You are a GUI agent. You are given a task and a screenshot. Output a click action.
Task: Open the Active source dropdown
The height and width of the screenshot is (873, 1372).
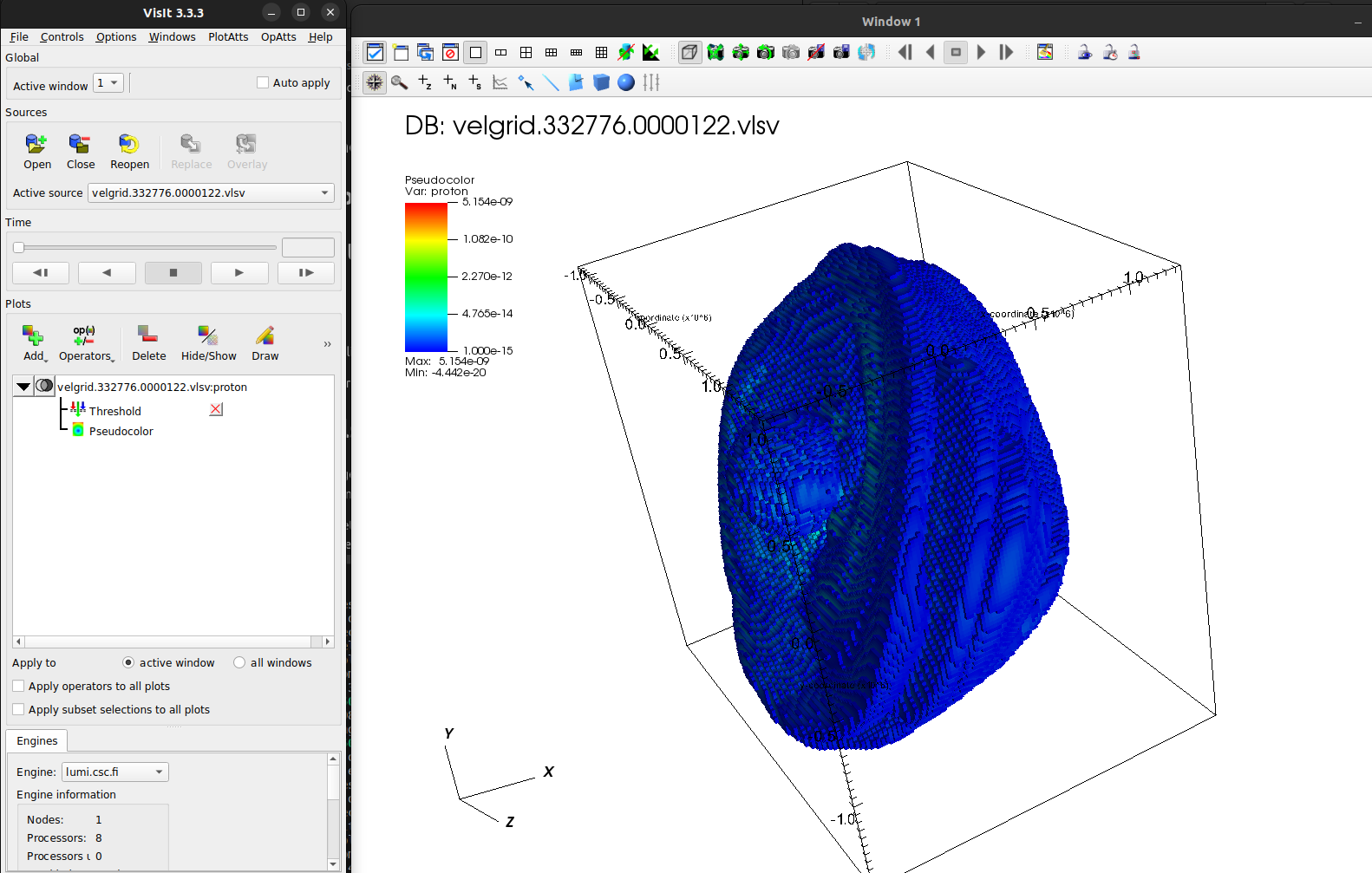211,192
